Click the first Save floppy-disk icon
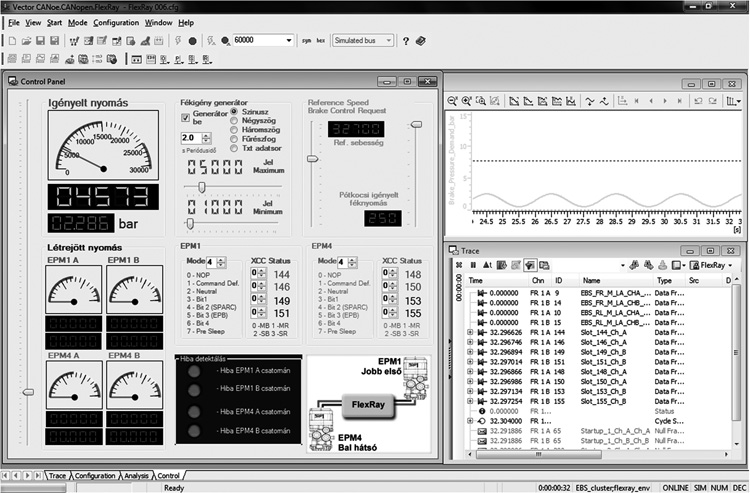750x493 pixels. click(41, 41)
